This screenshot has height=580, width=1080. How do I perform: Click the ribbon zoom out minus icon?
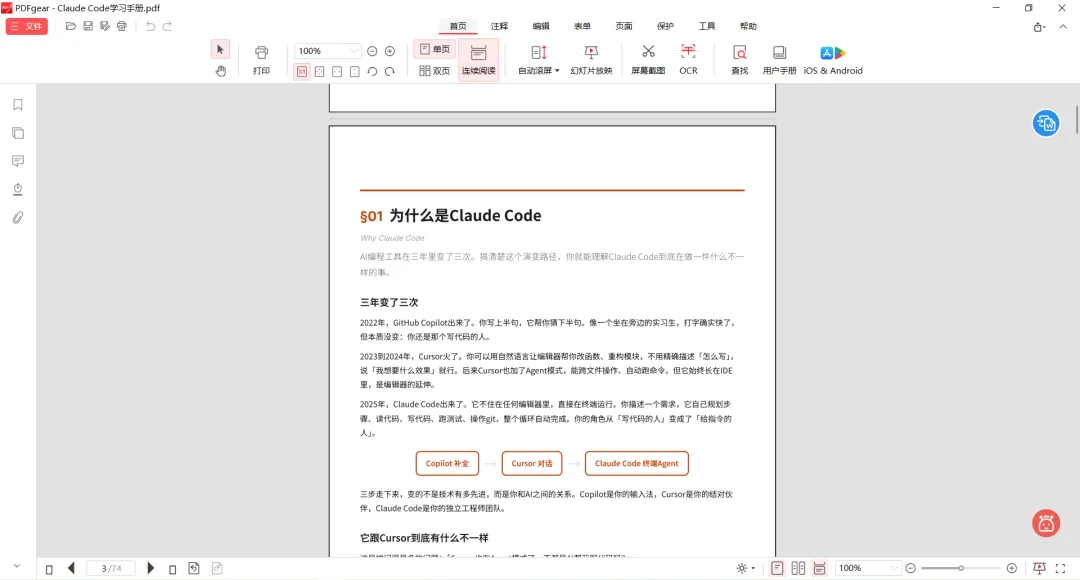(x=372, y=51)
